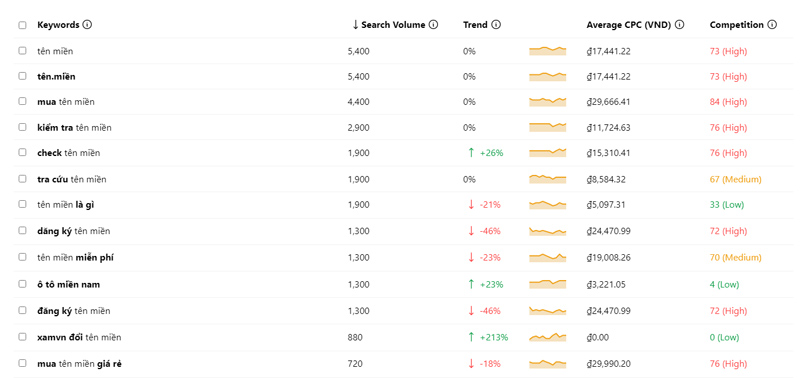
Task: Click info icon next to Trend header
Action: point(496,24)
